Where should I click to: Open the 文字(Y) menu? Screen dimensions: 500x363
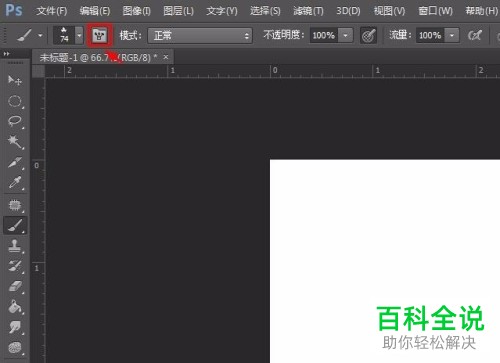click(x=222, y=11)
